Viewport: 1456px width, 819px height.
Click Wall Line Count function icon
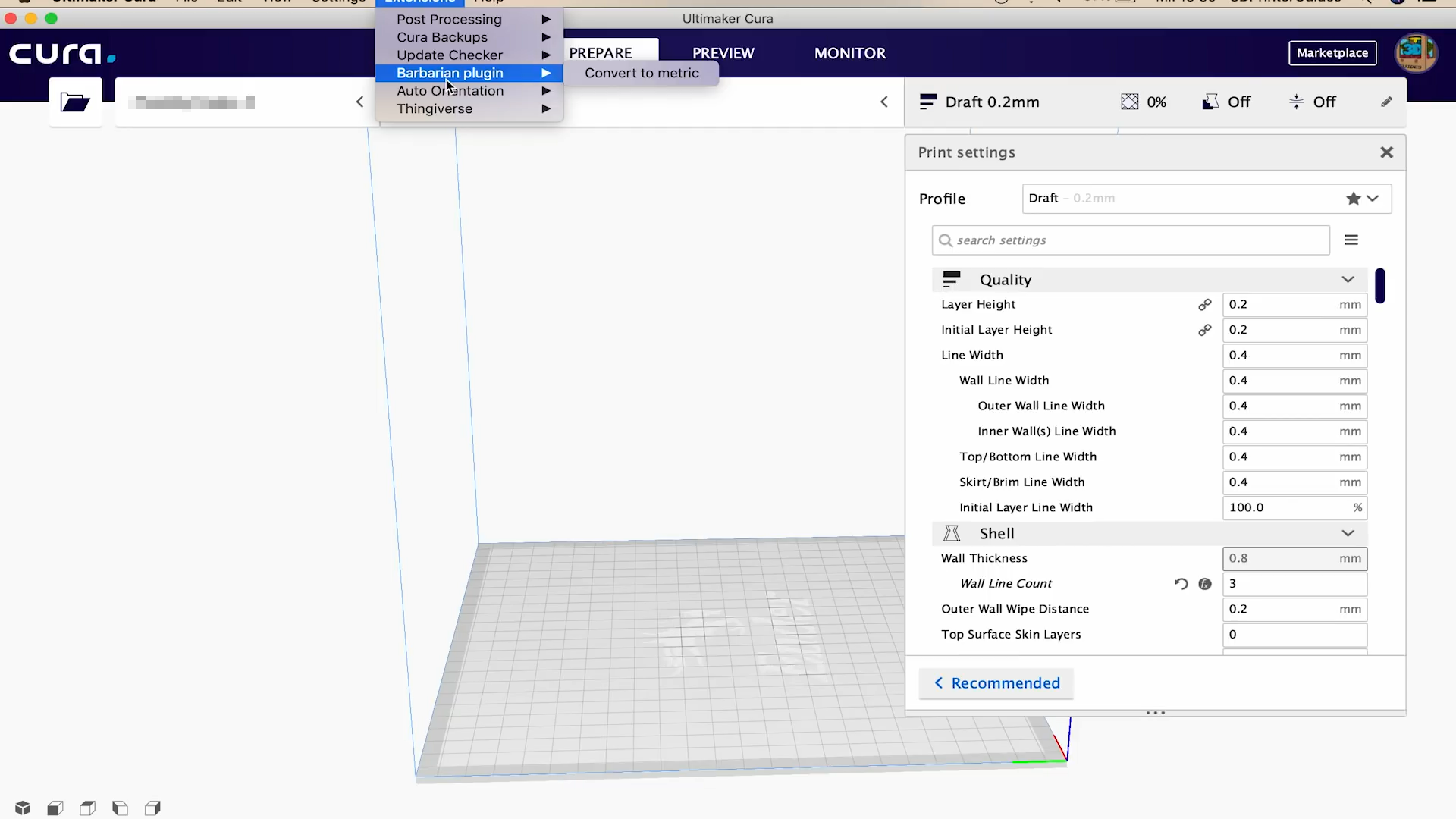1205,584
